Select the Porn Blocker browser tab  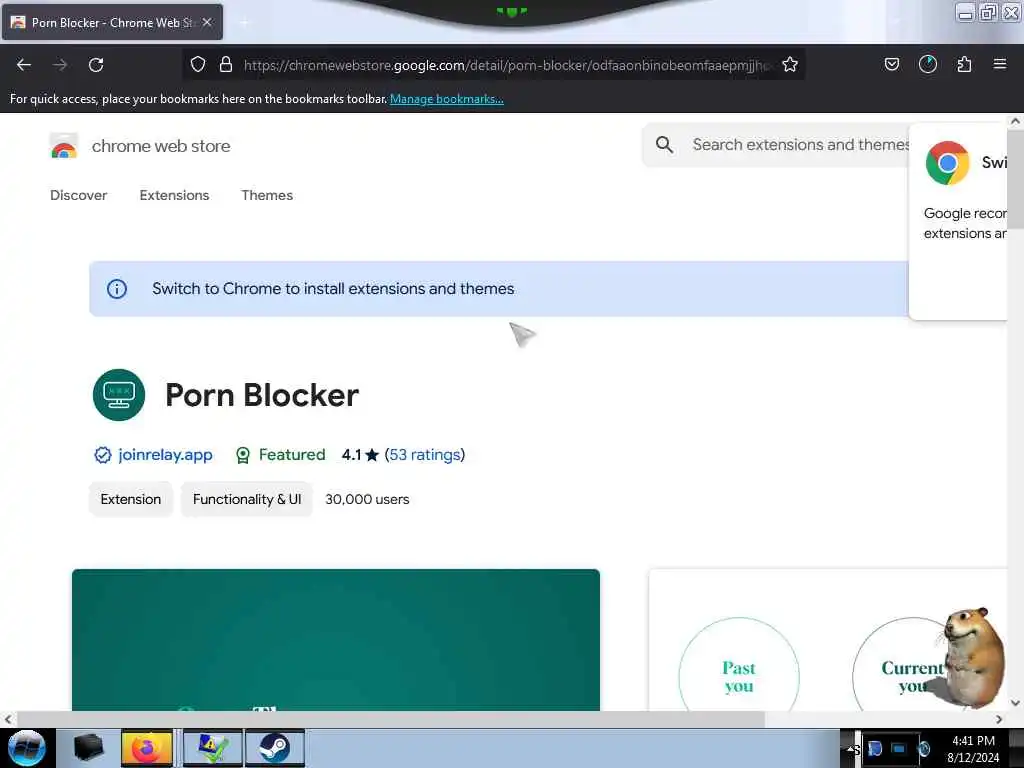(112, 22)
